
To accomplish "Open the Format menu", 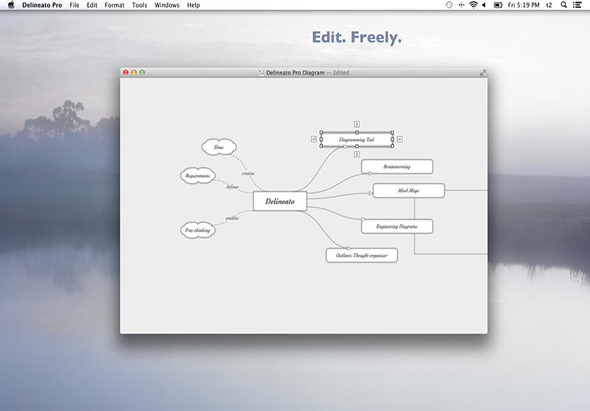I will click(114, 5).
